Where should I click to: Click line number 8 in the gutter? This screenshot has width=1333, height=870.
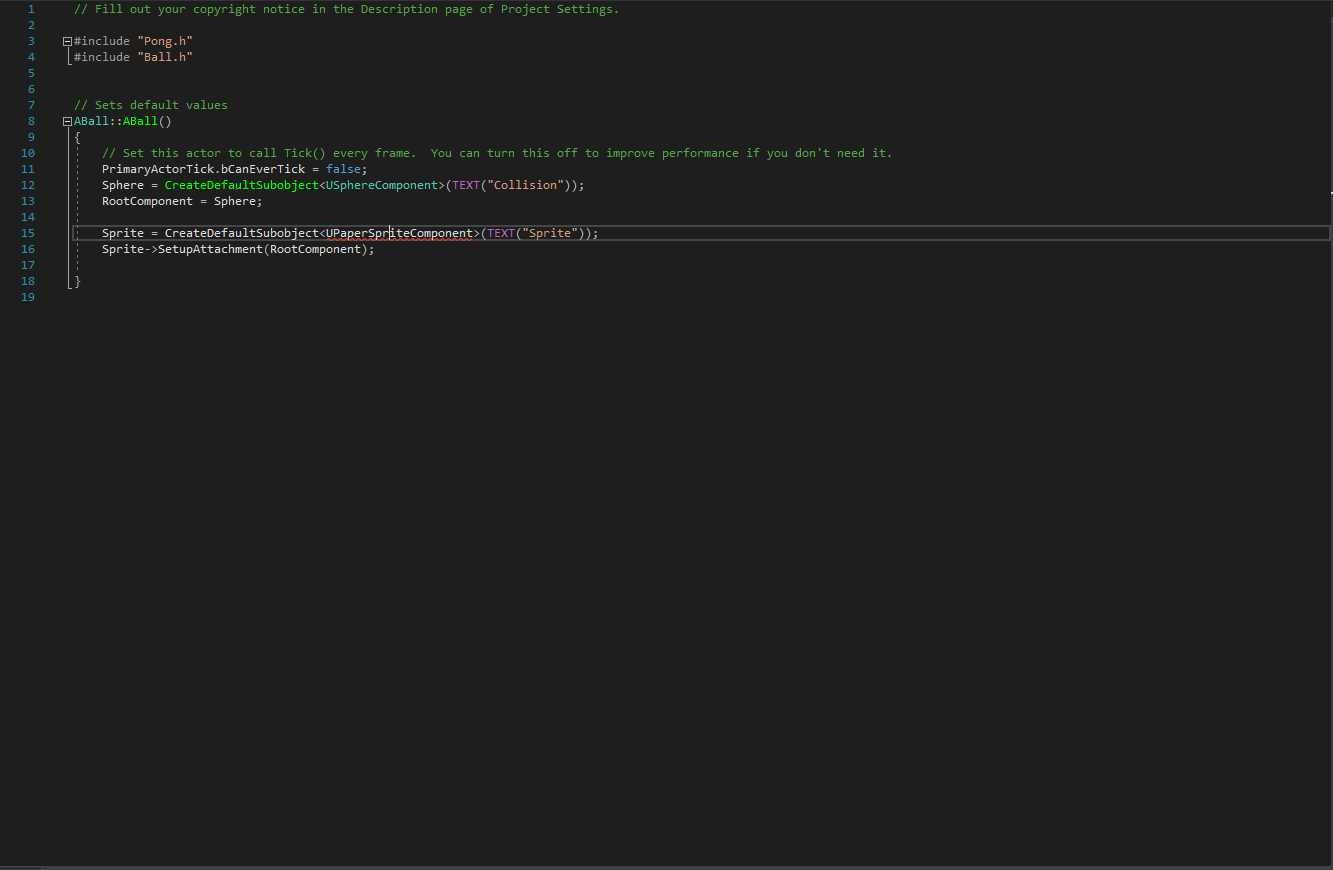[31, 121]
